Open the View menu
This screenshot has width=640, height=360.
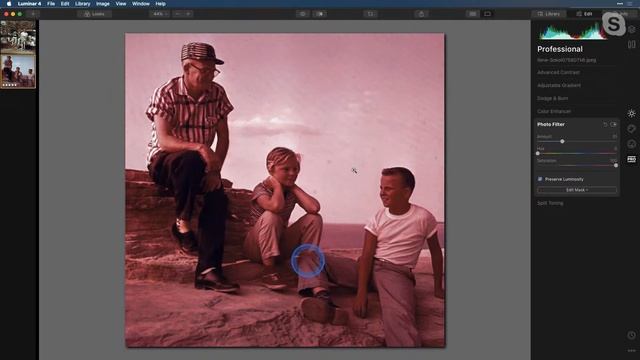tap(121, 4)
